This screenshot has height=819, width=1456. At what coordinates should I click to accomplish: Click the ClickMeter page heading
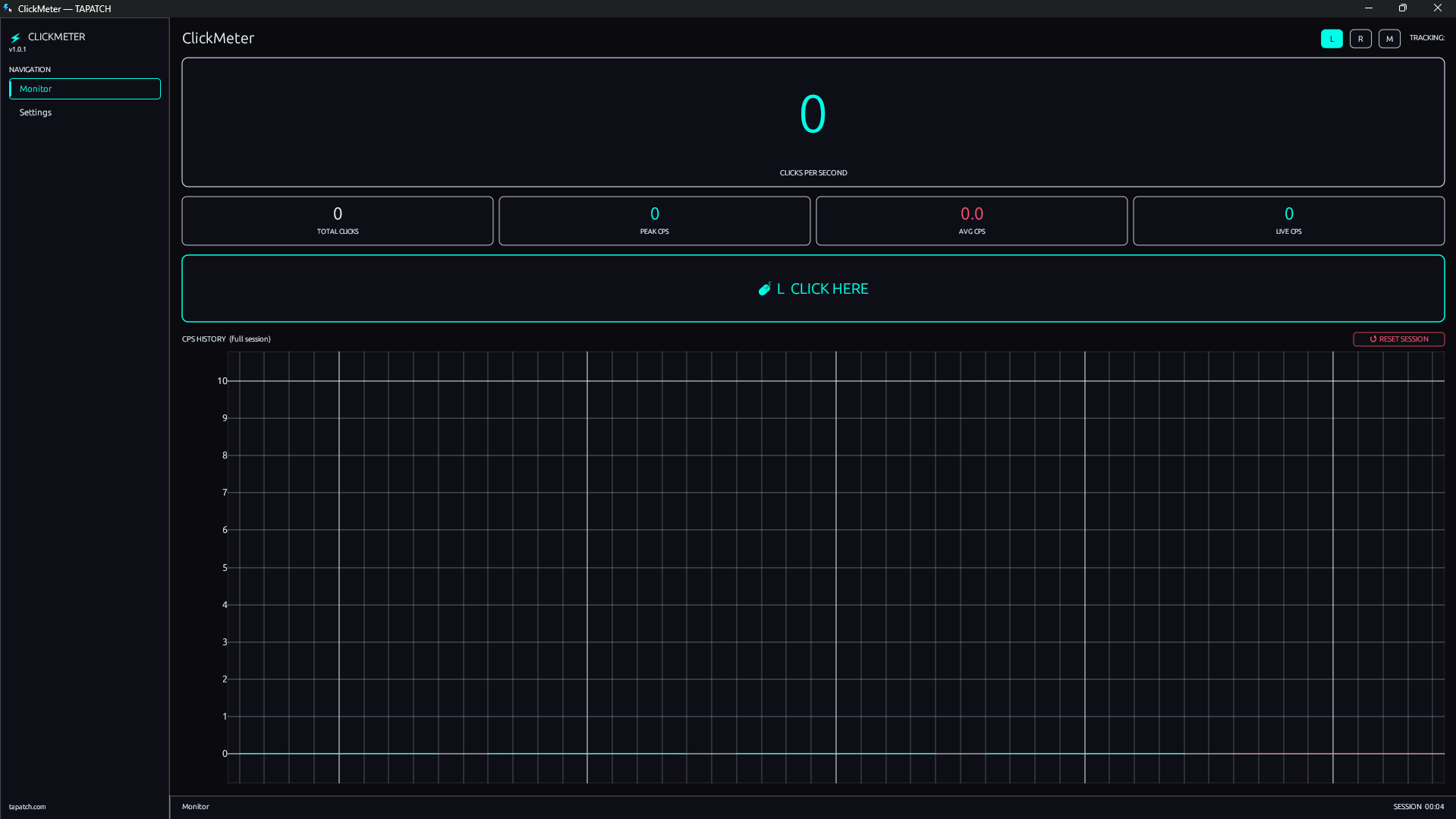point(218,38)
